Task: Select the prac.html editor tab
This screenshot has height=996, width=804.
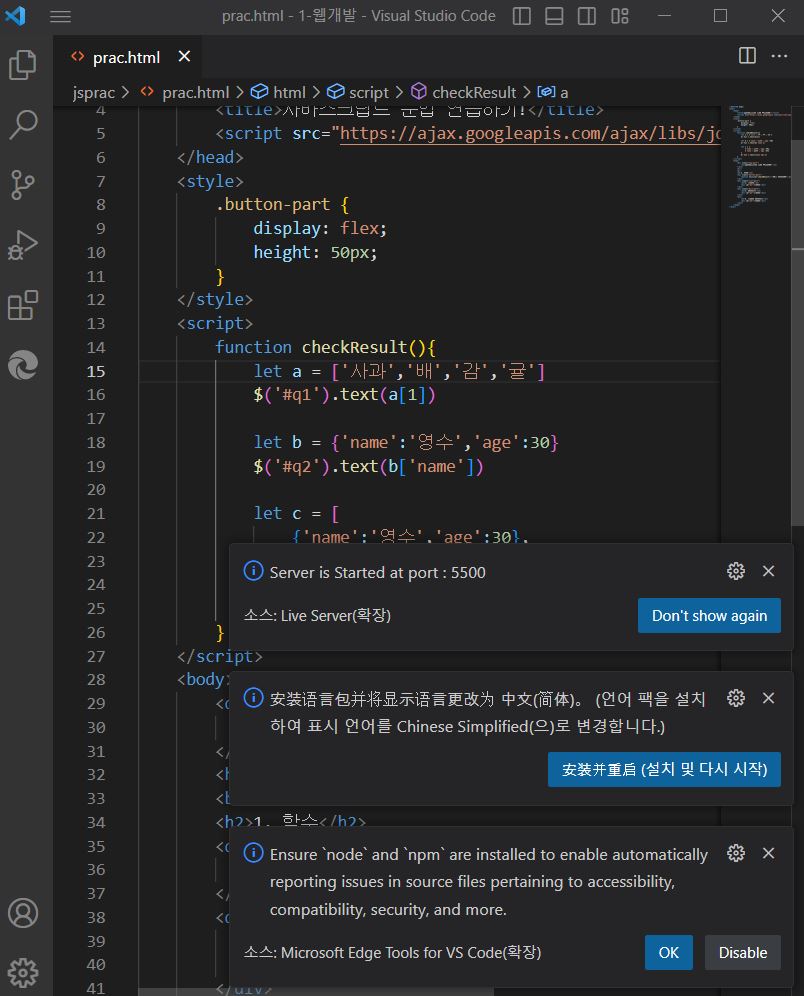Action: 127,57
